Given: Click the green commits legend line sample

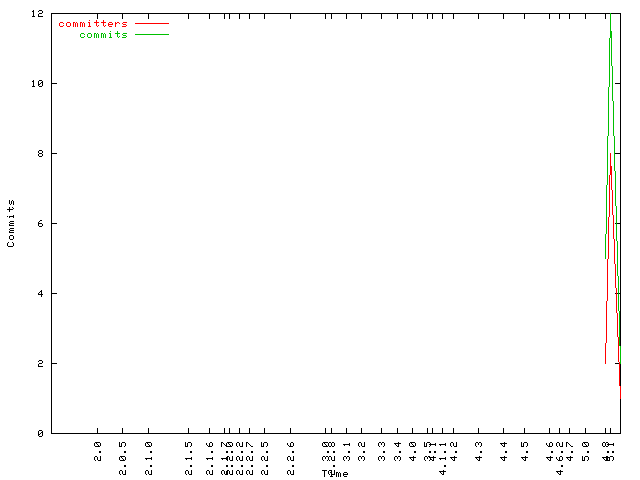Looking at the screenshot, I should pyautogui.click(x=151, y=34).
